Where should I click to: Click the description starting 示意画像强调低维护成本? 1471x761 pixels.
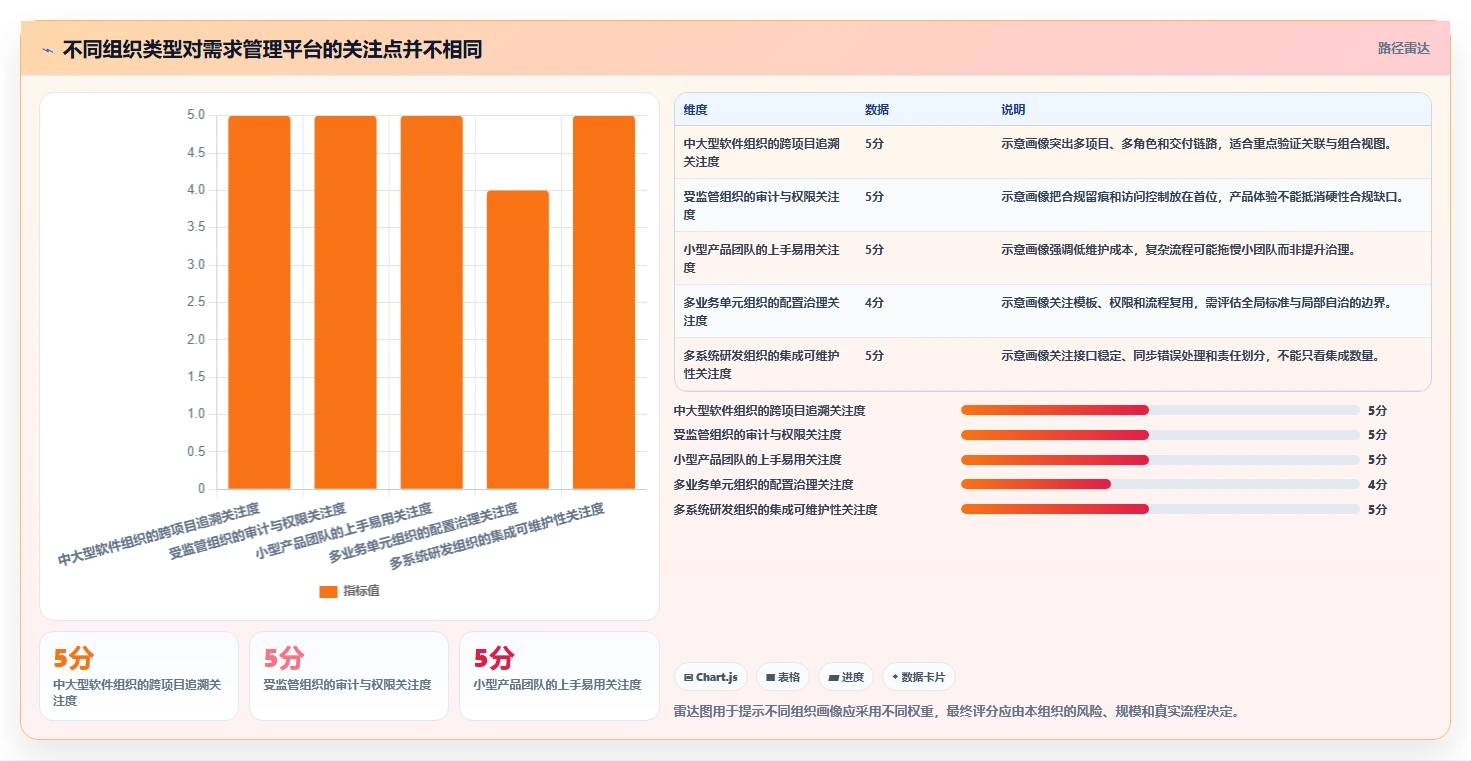tap(1178, 249)
